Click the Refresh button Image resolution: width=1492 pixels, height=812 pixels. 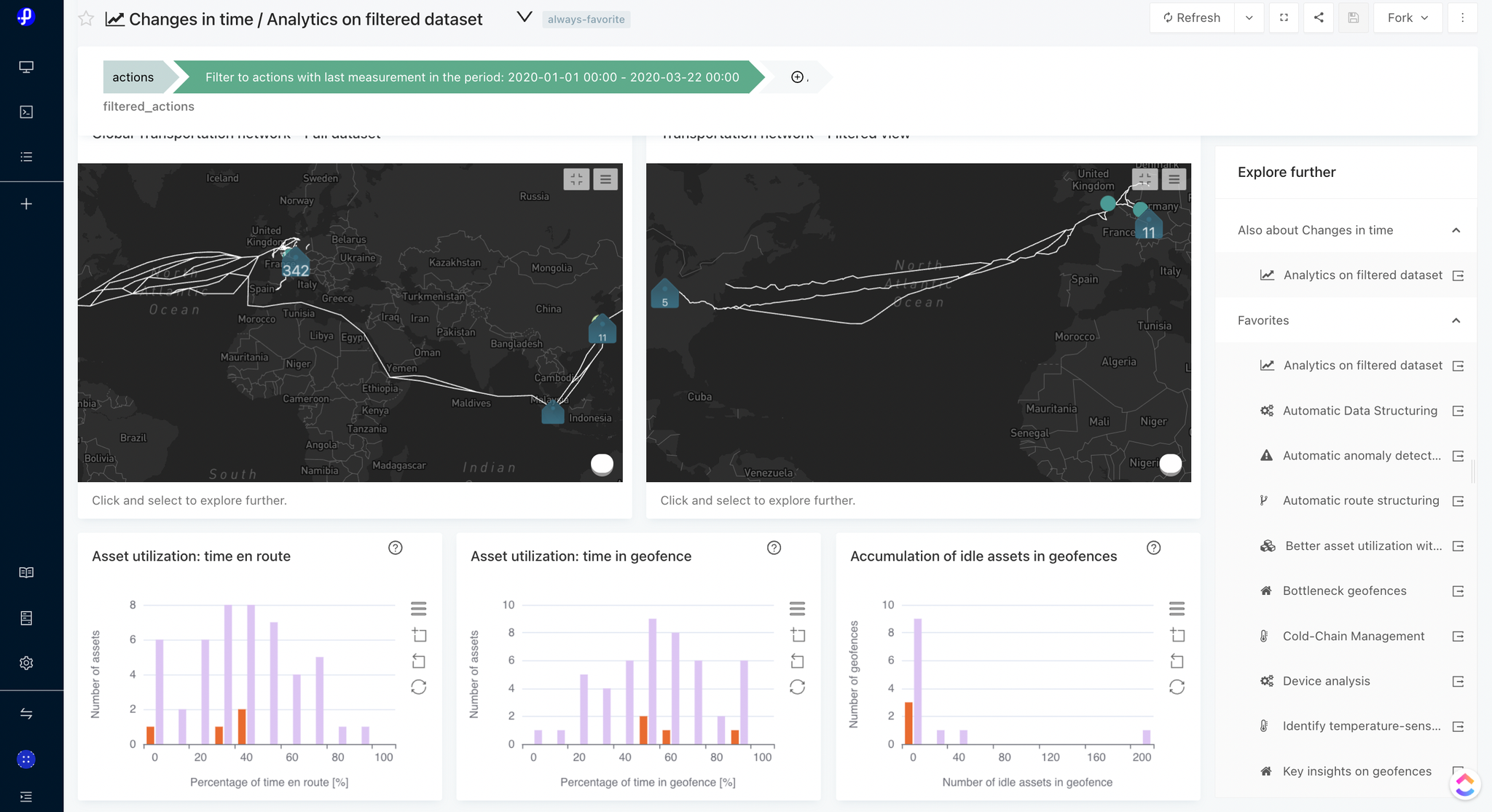(1192, 17)
